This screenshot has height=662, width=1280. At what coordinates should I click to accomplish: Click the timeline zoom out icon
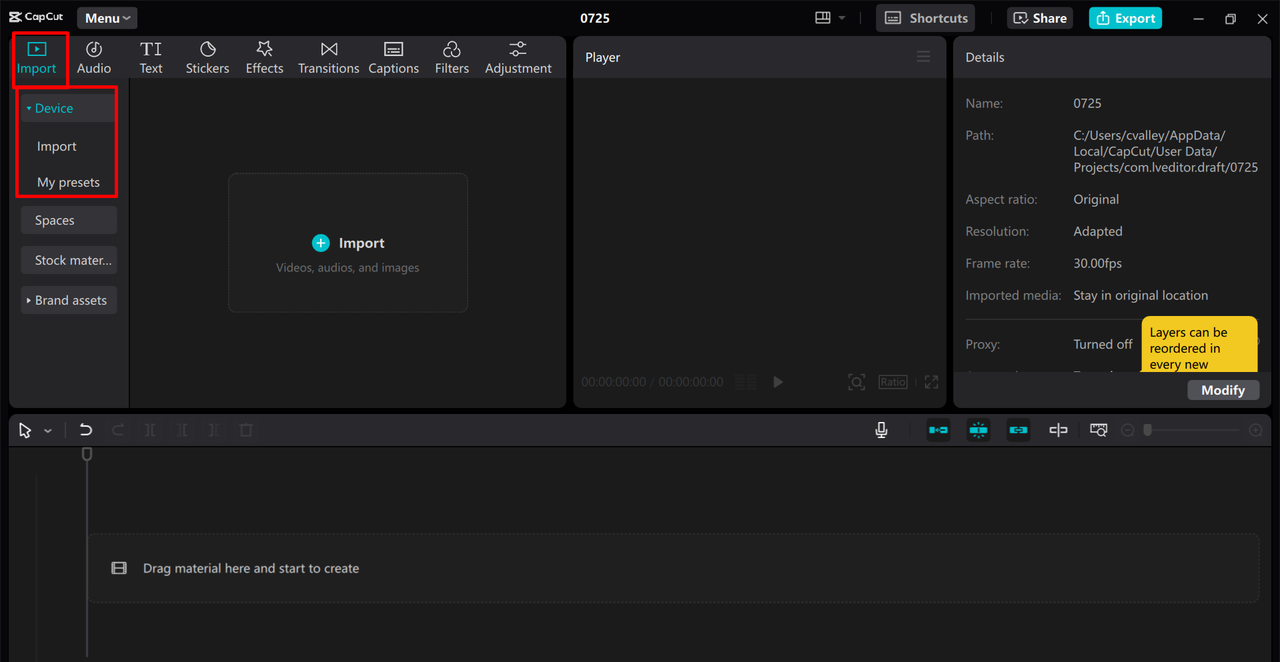coord(1128,430)
